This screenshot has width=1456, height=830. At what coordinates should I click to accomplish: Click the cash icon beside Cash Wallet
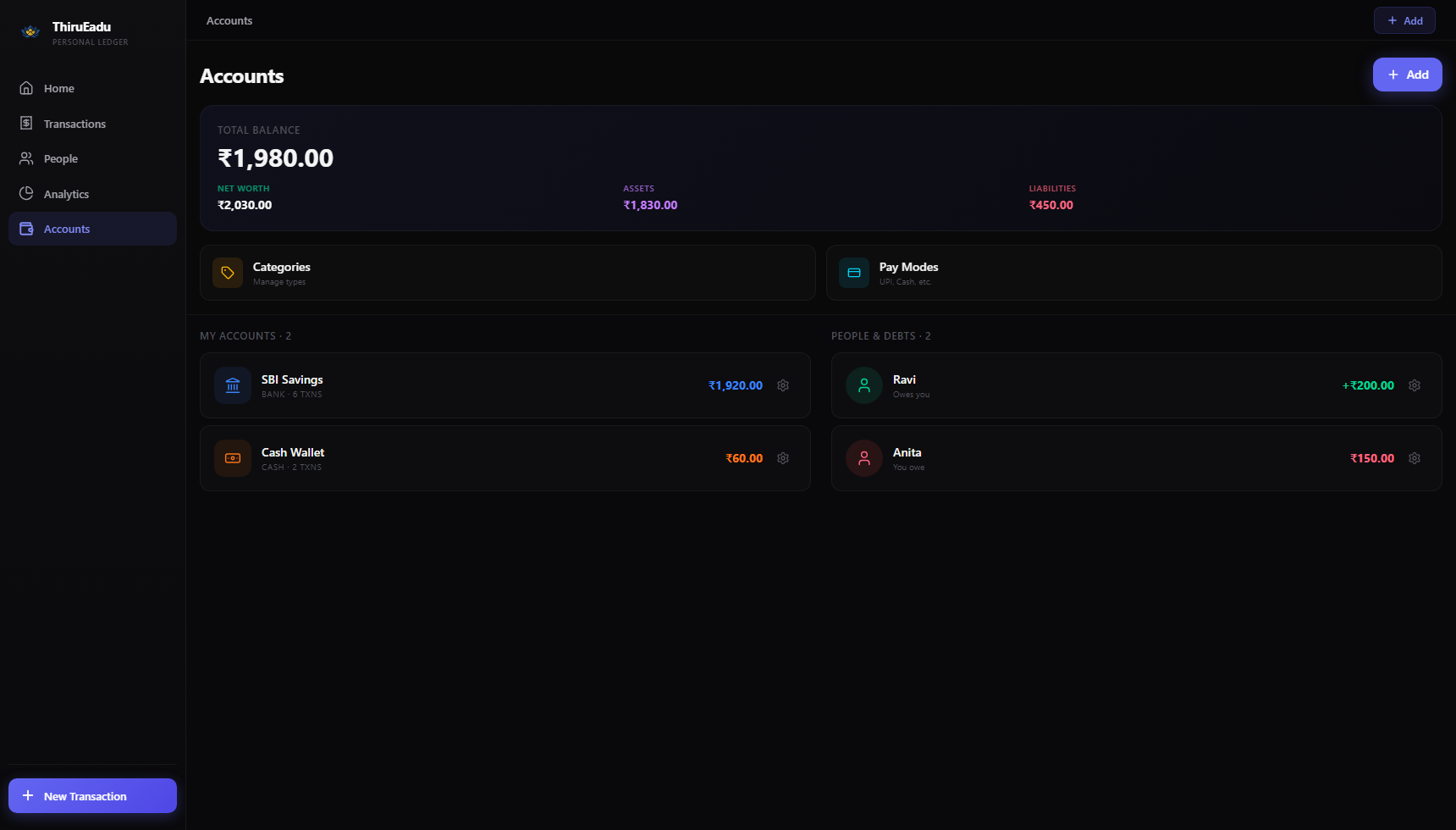(232, 458)
